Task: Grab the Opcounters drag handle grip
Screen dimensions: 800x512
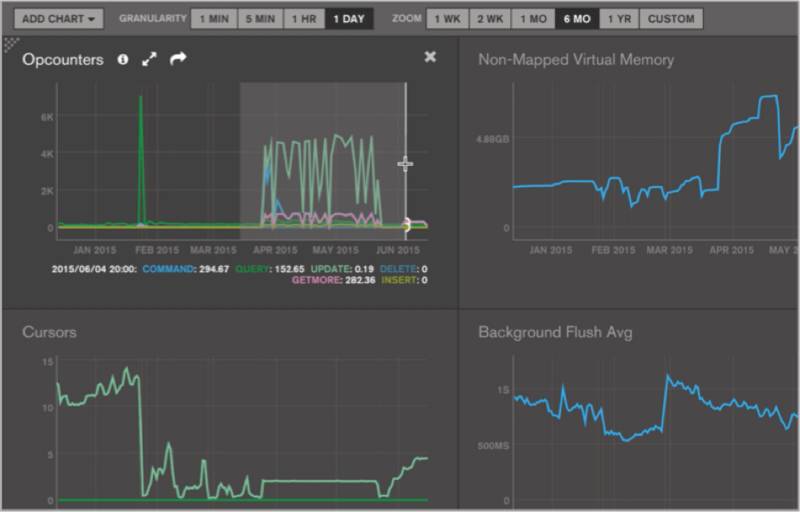Action: point(11,45)
